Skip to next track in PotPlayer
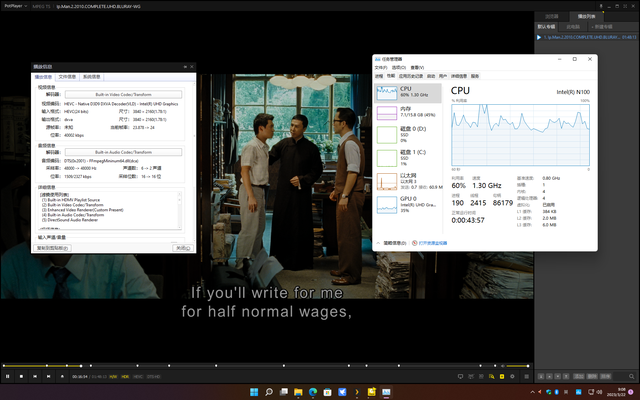Screen dimensions: 640x400 pos(49,376)
